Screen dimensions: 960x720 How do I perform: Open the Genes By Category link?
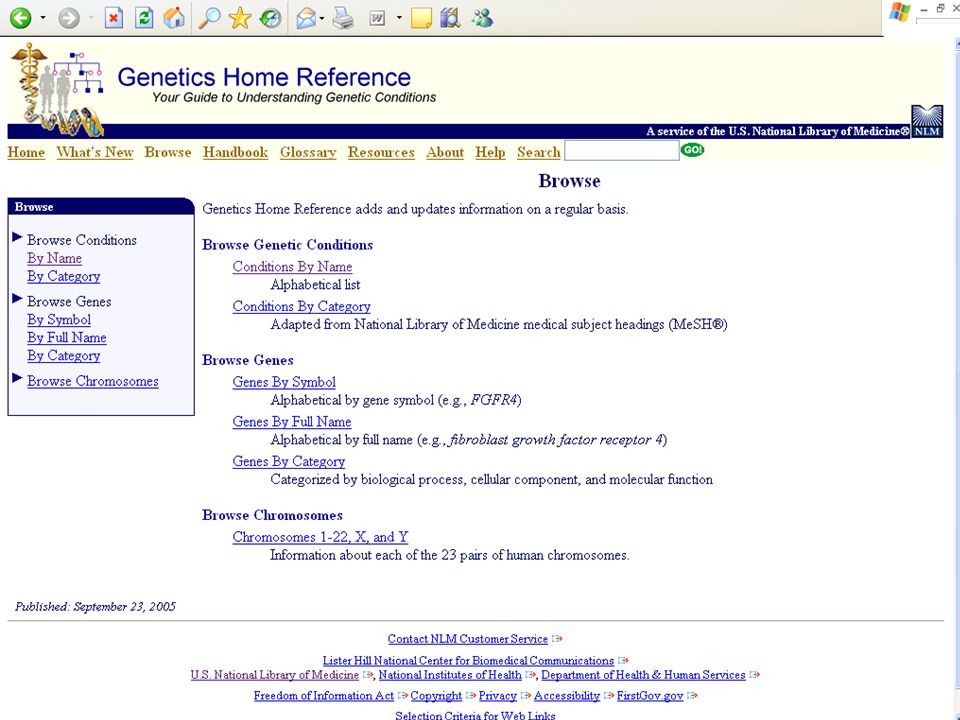[288, 462]
